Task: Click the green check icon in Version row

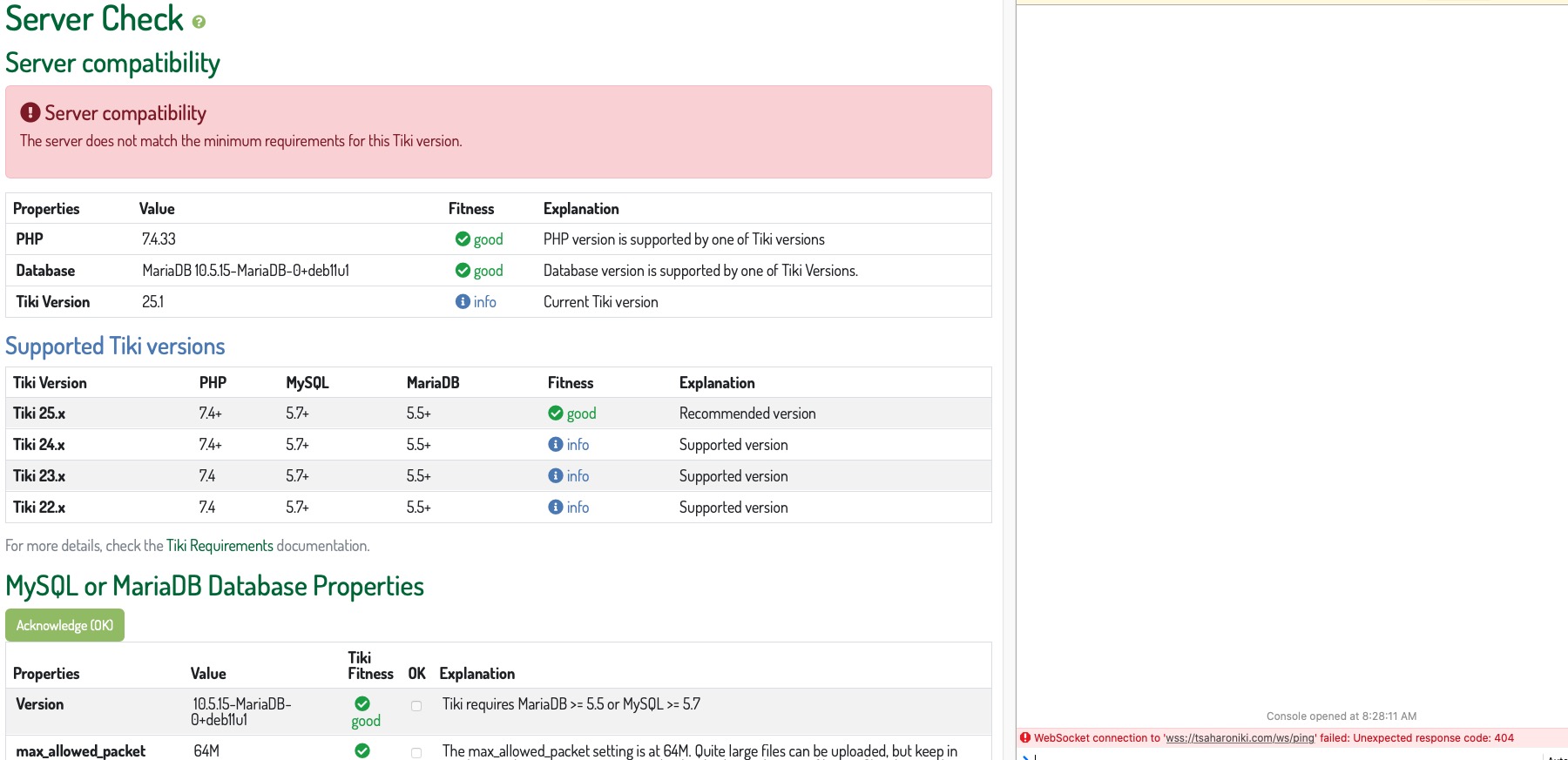Action: (x=362, y=703)
